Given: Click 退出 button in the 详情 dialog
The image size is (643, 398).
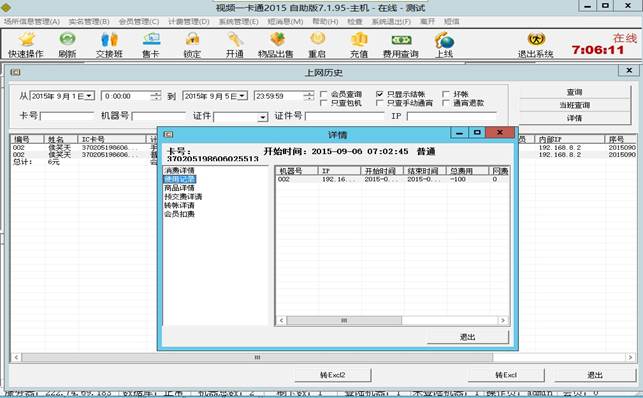Looking at the screenshot, I should tap(467, 337).
